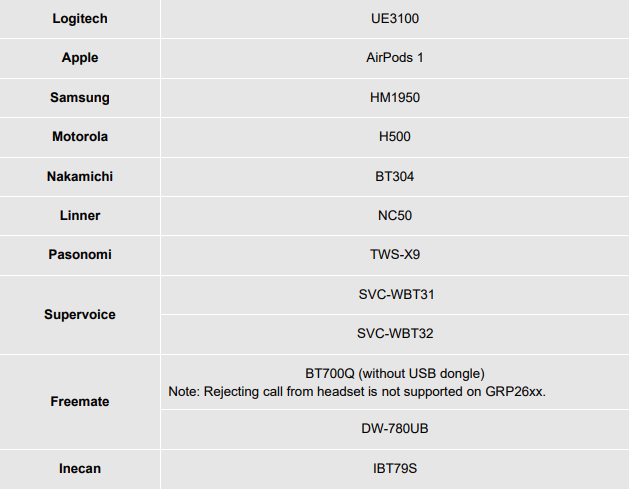This screenshot has width=630, height=489.
Task: Select the TWS-X9 model text
Action: [395, 255]
